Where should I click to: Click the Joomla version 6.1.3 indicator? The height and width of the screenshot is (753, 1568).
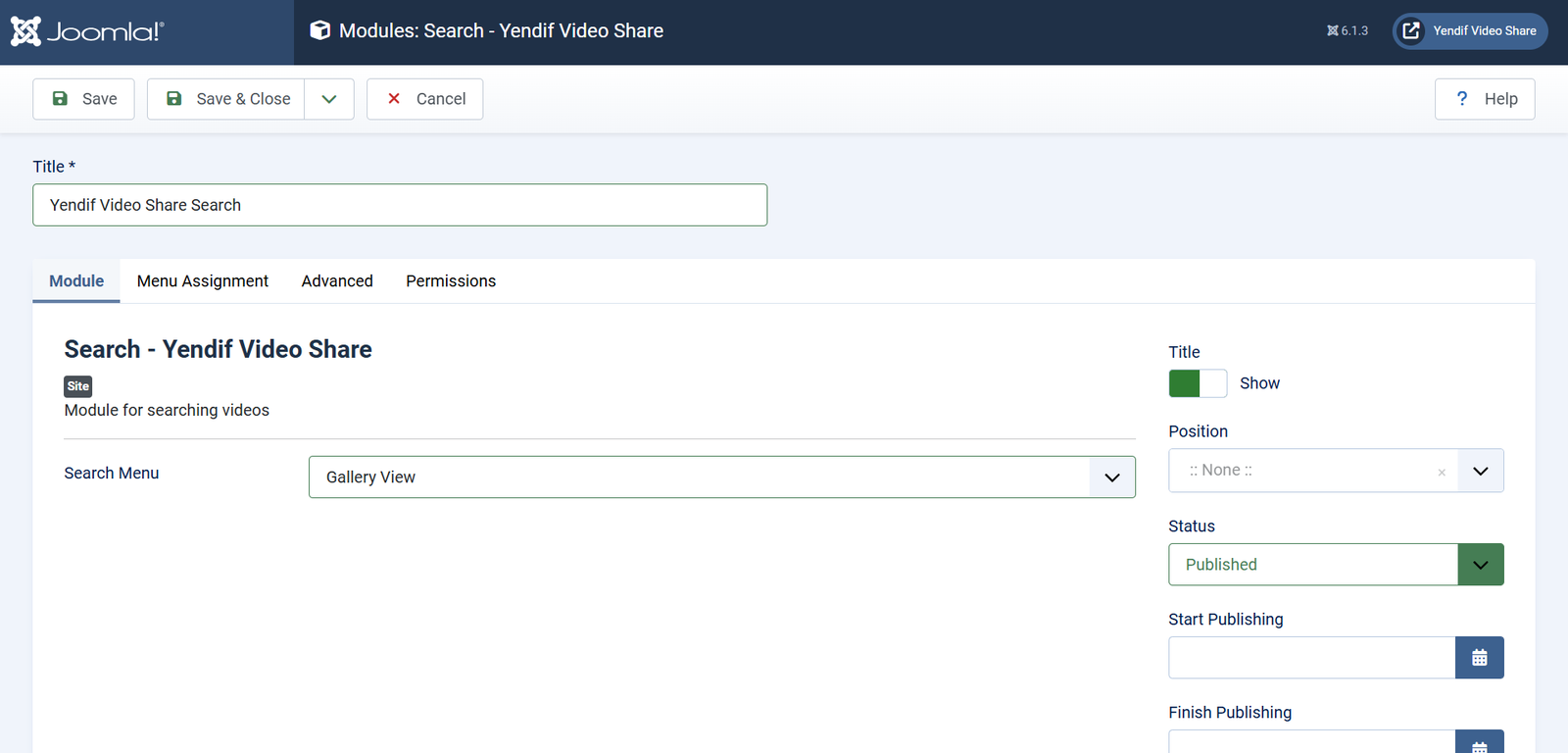[1347, 31]
